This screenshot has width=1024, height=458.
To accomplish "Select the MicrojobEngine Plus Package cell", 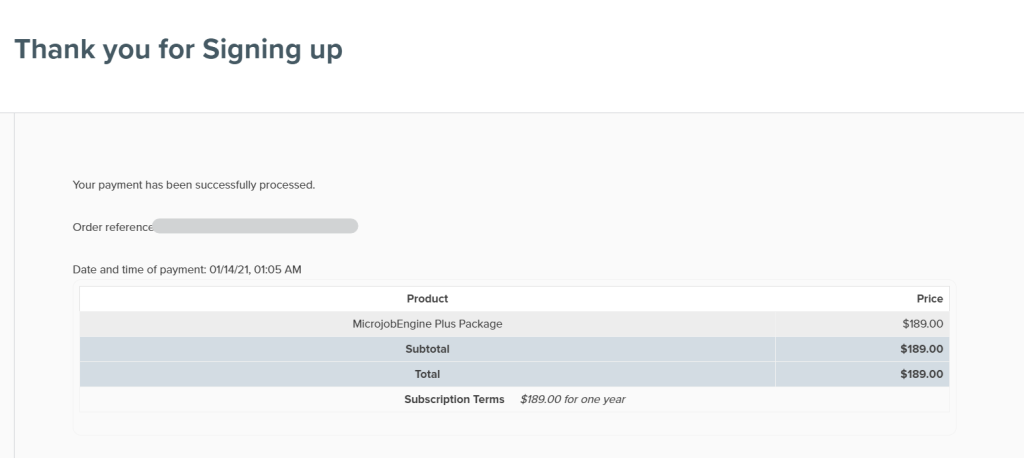I will click(427, 324).
